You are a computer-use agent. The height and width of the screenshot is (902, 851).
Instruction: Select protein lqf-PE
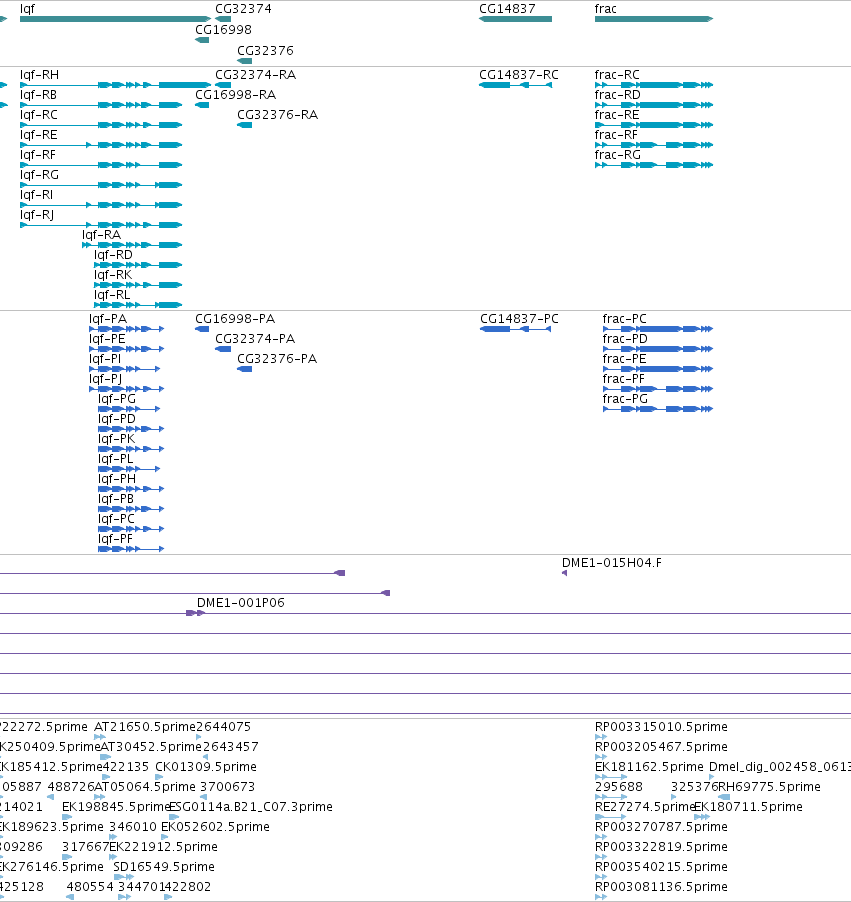coord(127,349)
